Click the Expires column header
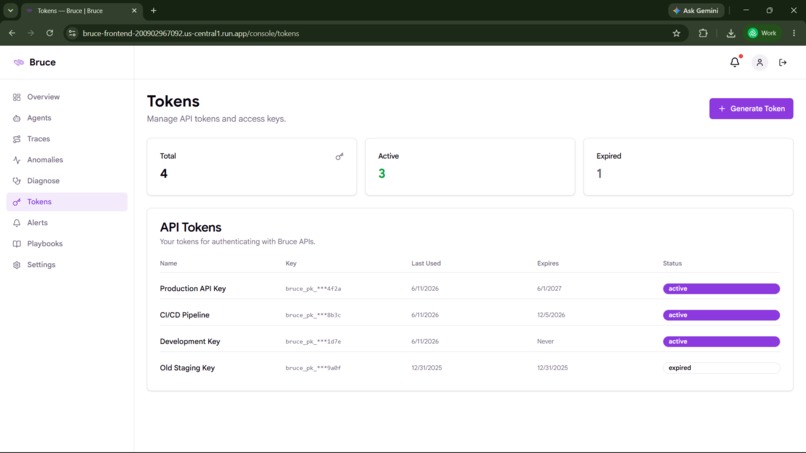 547,263
